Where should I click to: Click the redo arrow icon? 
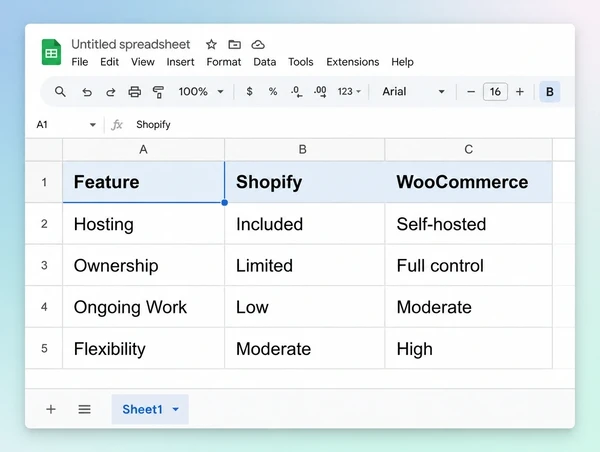(111, 92)
